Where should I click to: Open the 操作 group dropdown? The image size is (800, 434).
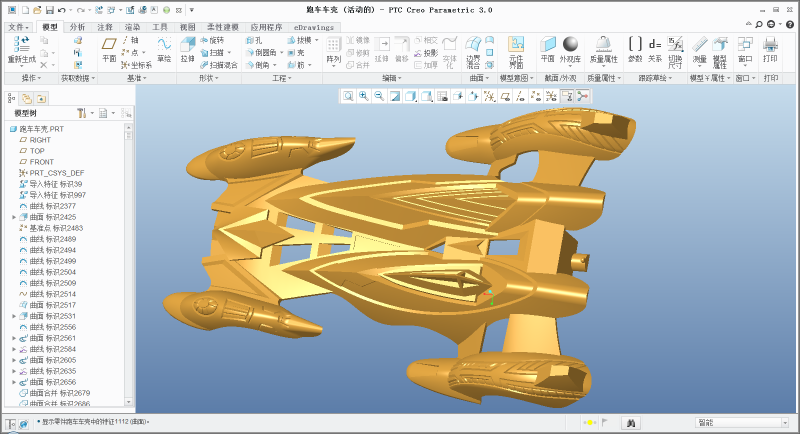coord(32,78)
